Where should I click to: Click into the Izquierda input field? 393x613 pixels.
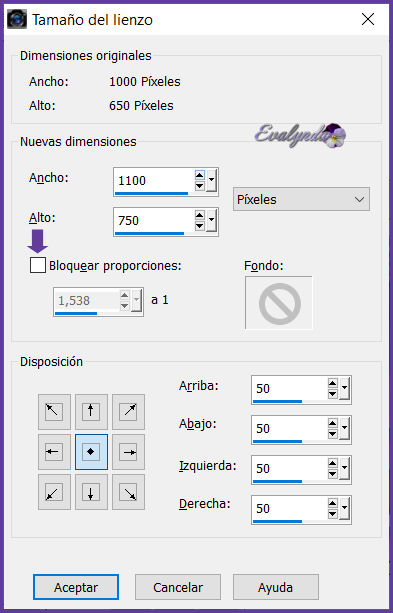click(x=290, y=468)
